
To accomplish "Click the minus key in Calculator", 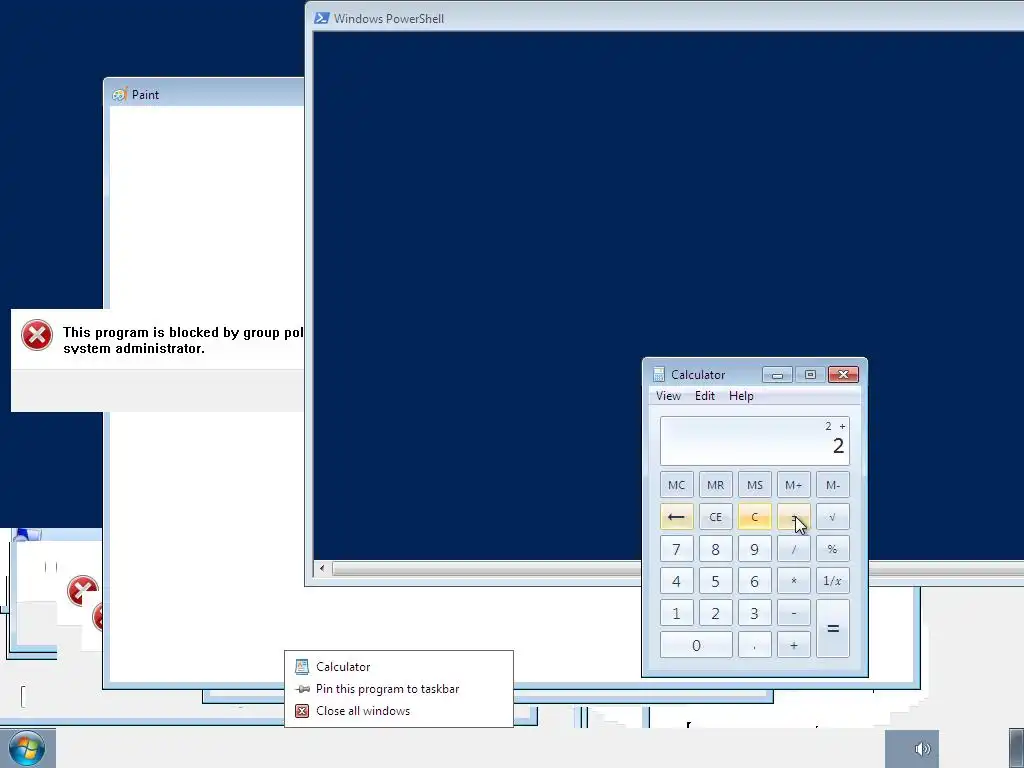I will [793, 613].
